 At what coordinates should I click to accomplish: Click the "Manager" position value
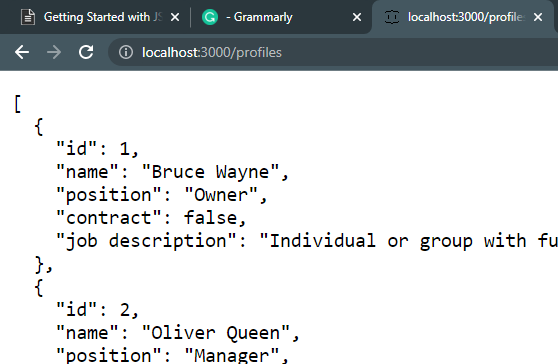click(232, 356)
